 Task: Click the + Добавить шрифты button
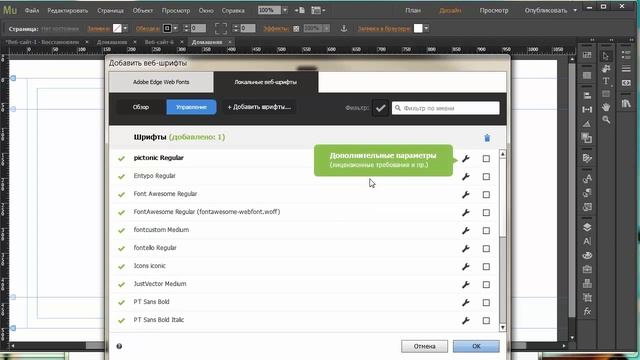pos(259,107)
